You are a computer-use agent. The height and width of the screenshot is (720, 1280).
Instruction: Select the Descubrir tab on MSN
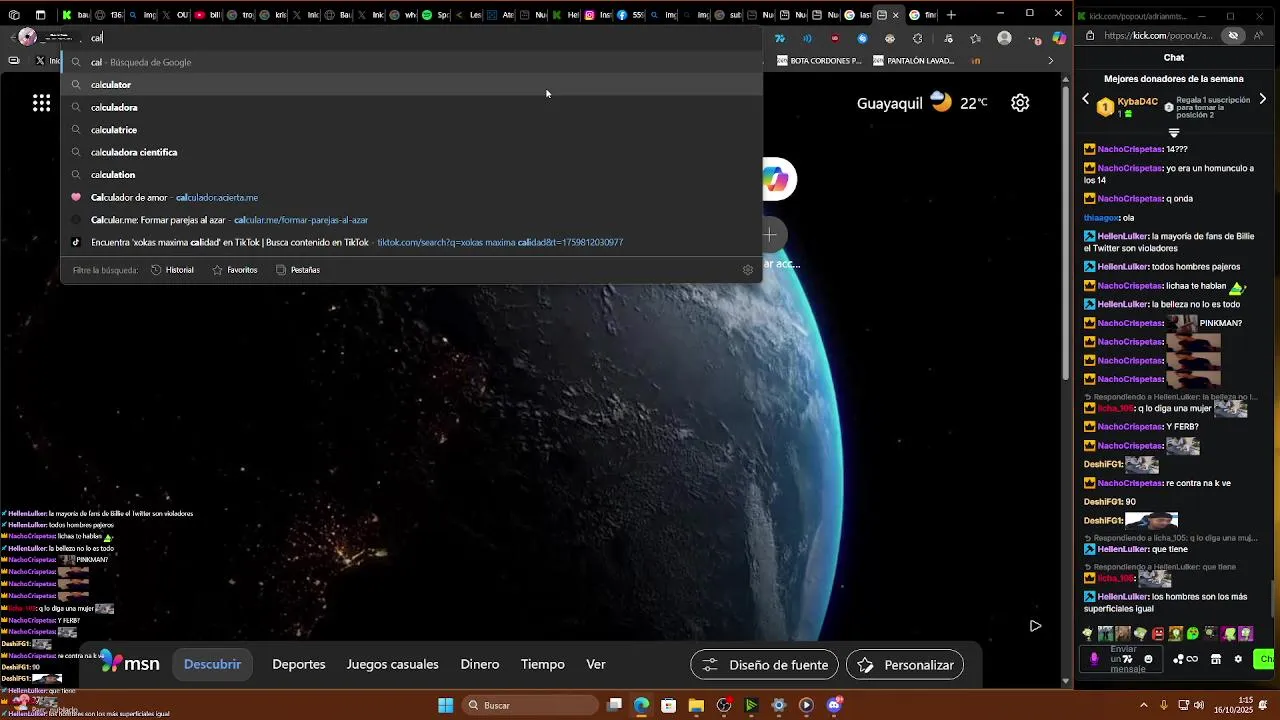tap(212, 665)
